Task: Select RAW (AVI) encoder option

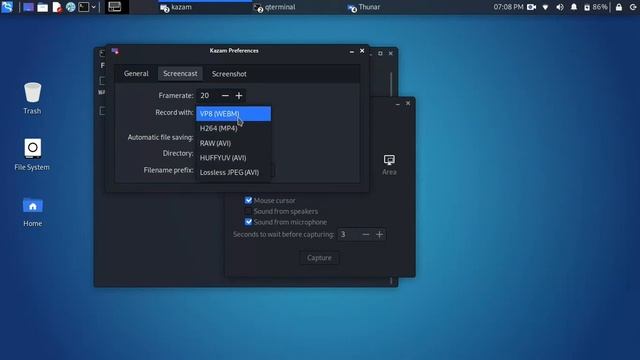Action: click(x=233, y=143)
